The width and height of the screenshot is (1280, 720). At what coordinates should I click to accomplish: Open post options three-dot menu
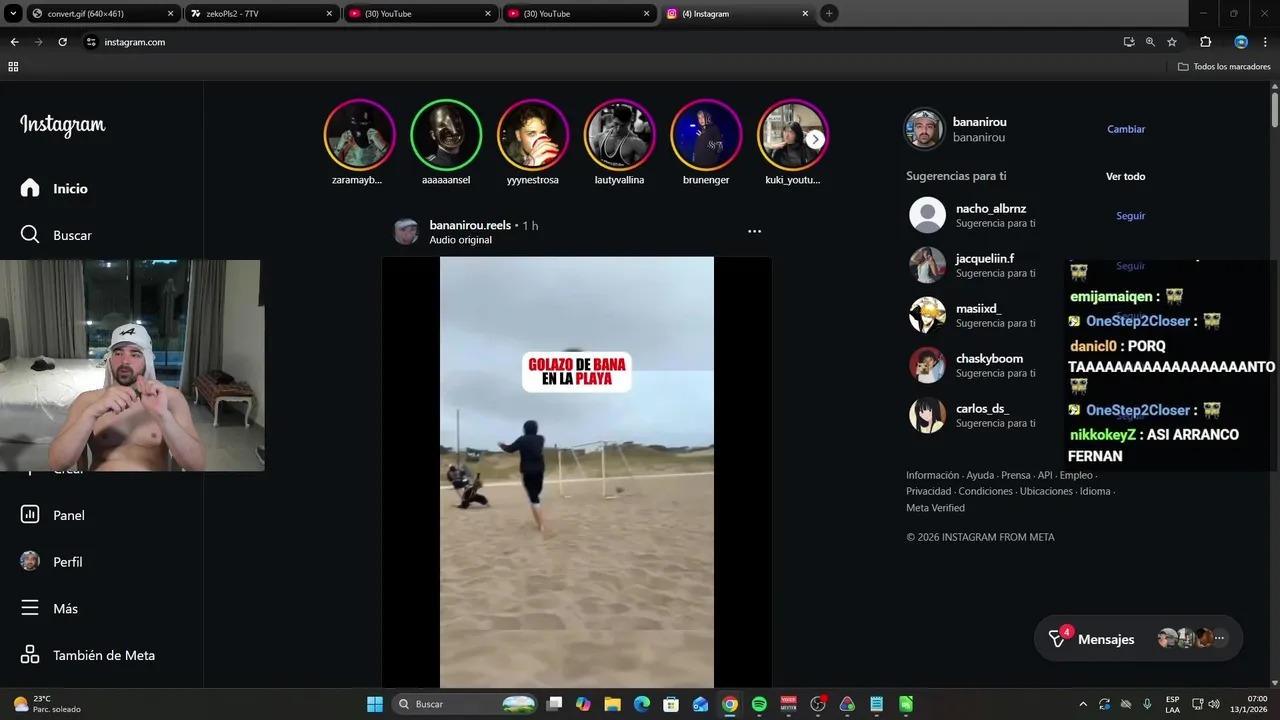(x=755, y=231)
